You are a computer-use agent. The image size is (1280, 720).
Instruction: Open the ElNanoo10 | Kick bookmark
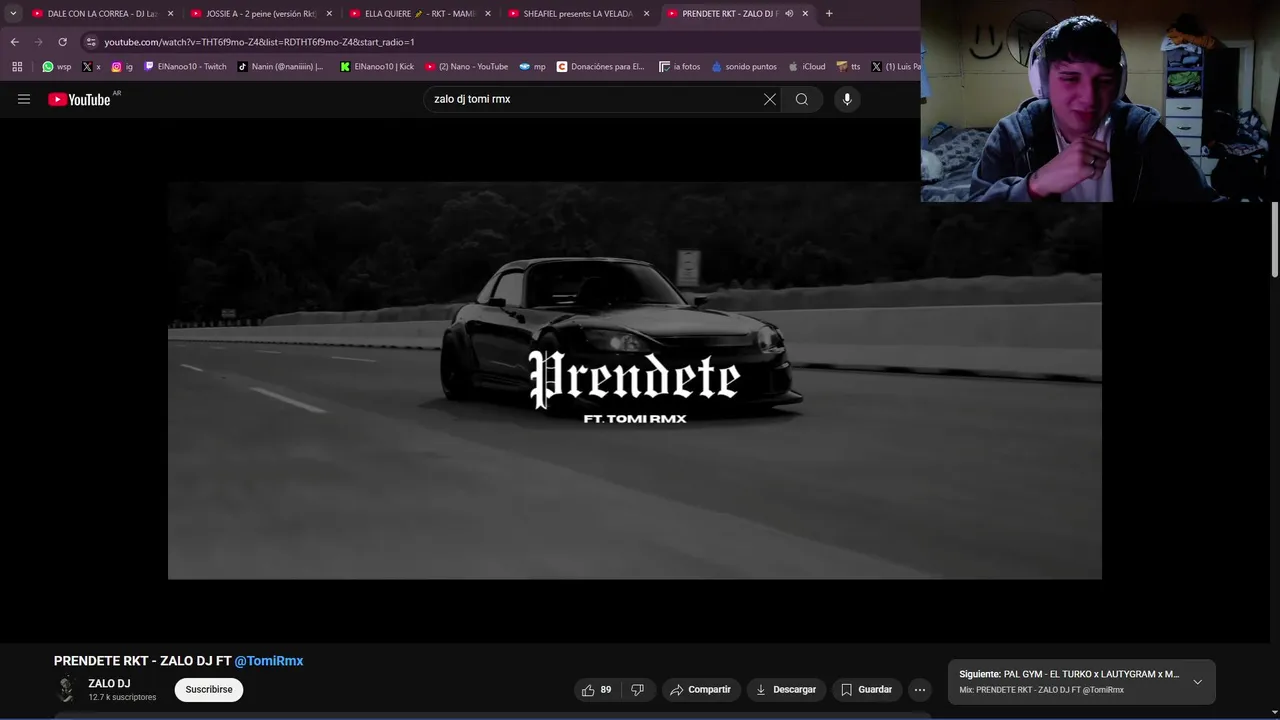[x=377, y=66]
